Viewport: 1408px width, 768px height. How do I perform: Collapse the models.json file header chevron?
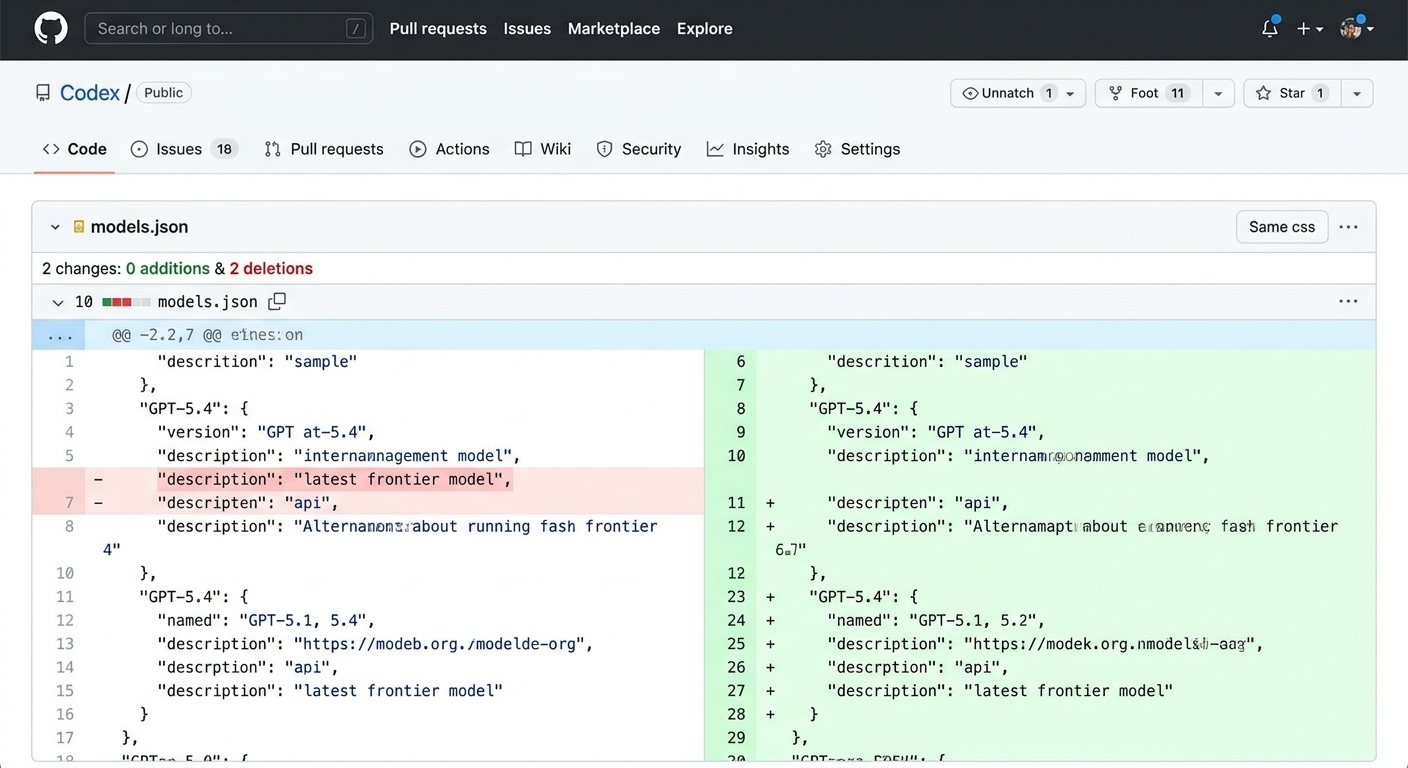[x=55, y=227]
